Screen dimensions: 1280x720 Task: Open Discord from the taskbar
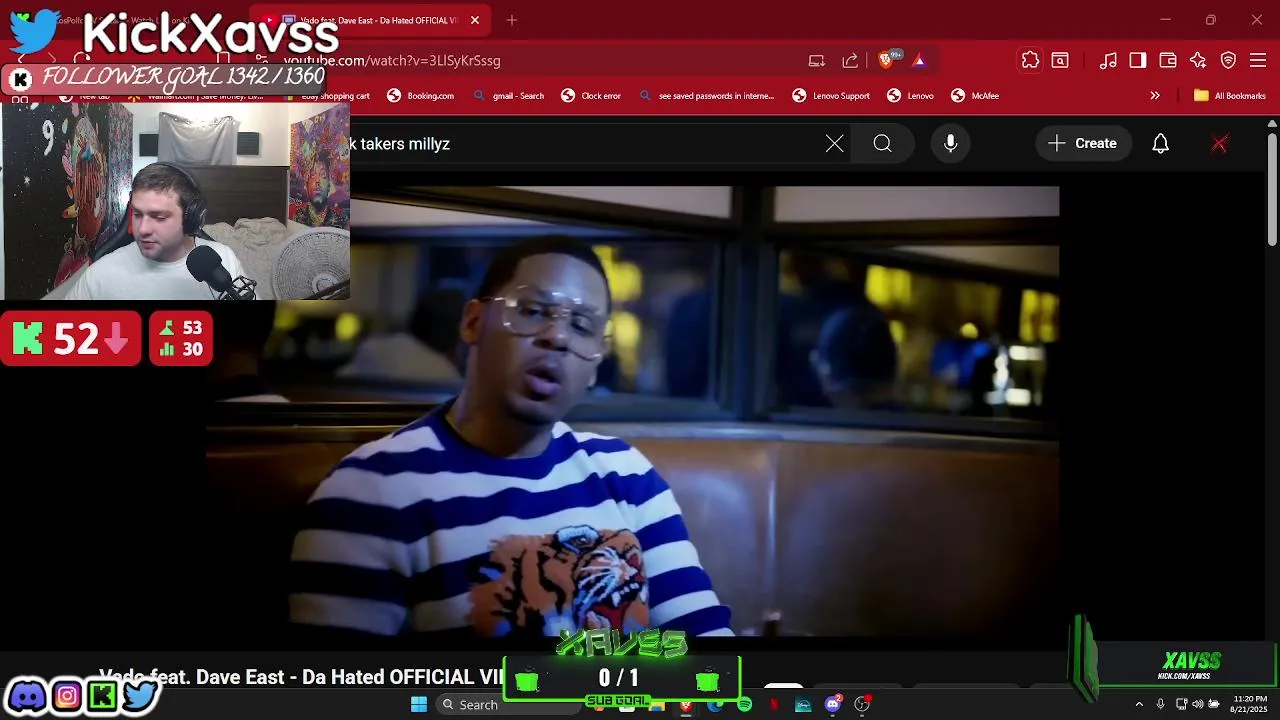point(833,704)
